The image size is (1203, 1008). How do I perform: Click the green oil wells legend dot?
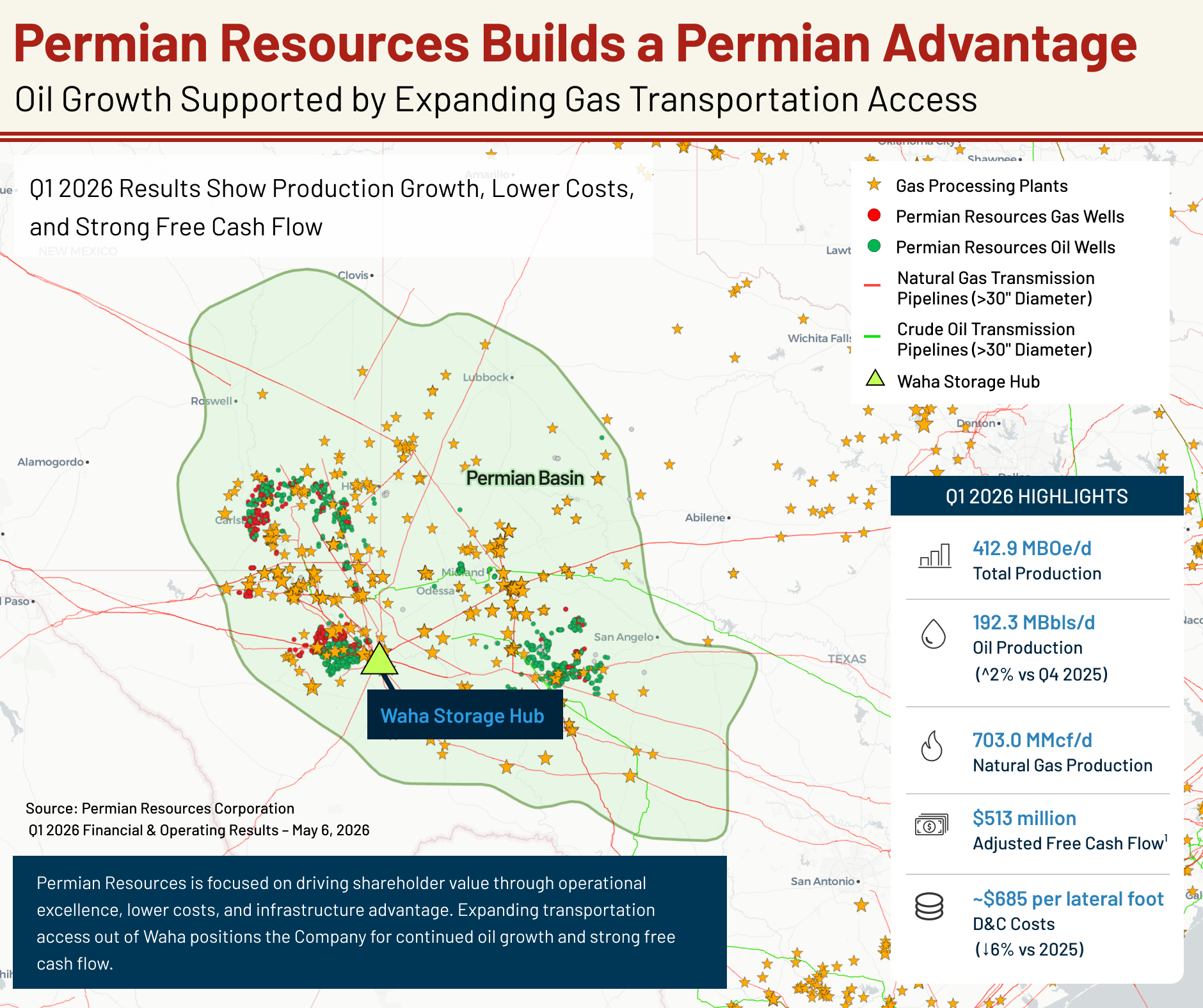pyautogui.click(x=874, y=246)
